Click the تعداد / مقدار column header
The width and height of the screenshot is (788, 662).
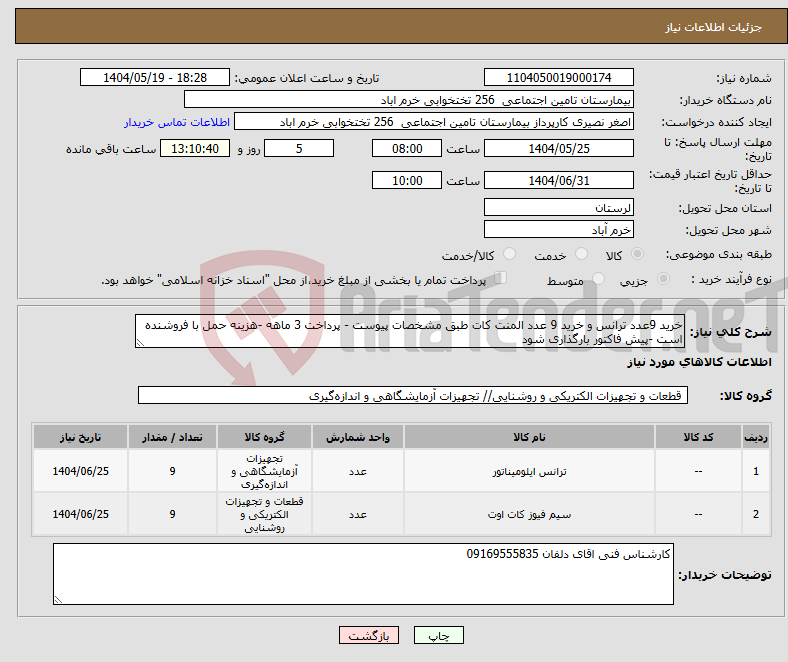172,437
